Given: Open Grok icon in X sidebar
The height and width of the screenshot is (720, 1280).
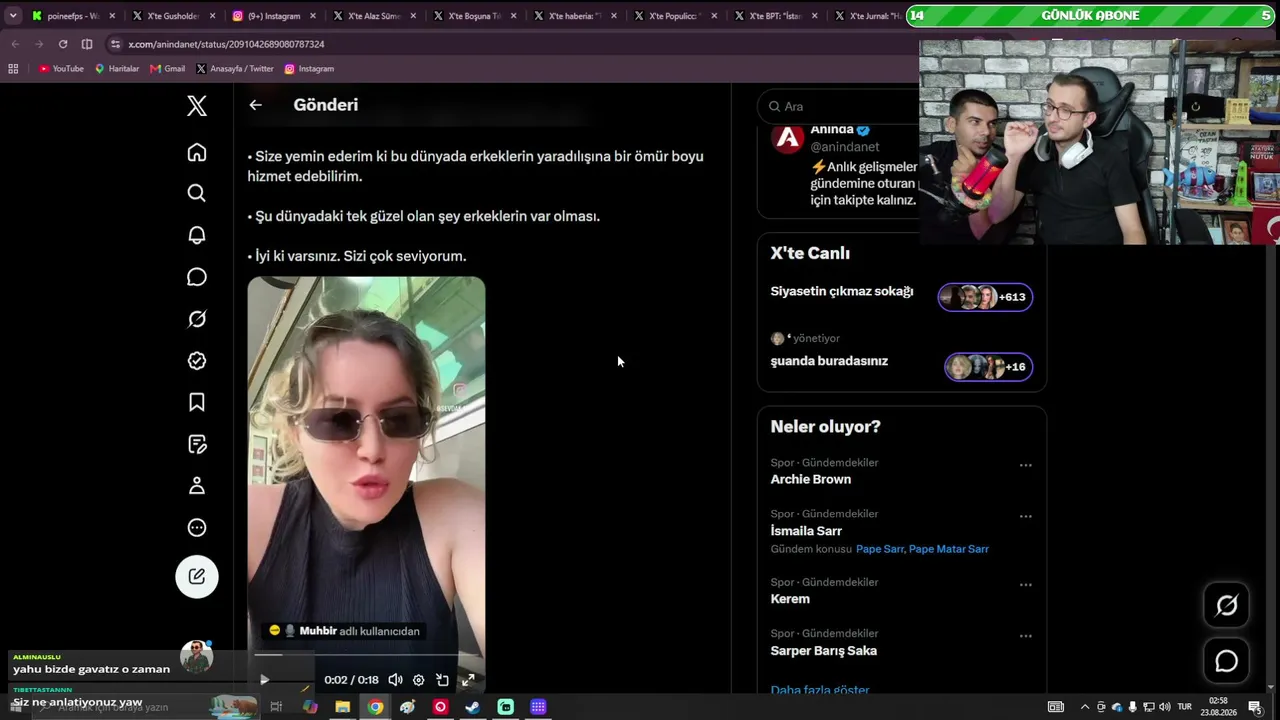Looking at the screenshot, I should pyautogui.click(x=197, y=319).
